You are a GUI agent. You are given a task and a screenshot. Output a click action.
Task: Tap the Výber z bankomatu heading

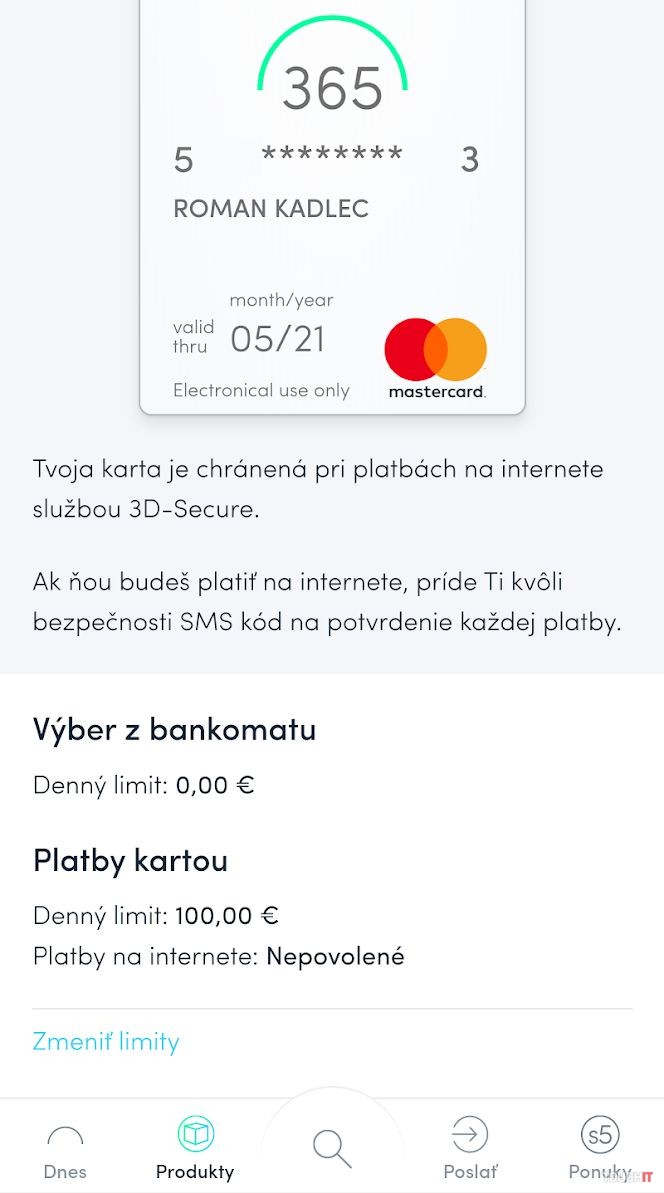[175, 729]
